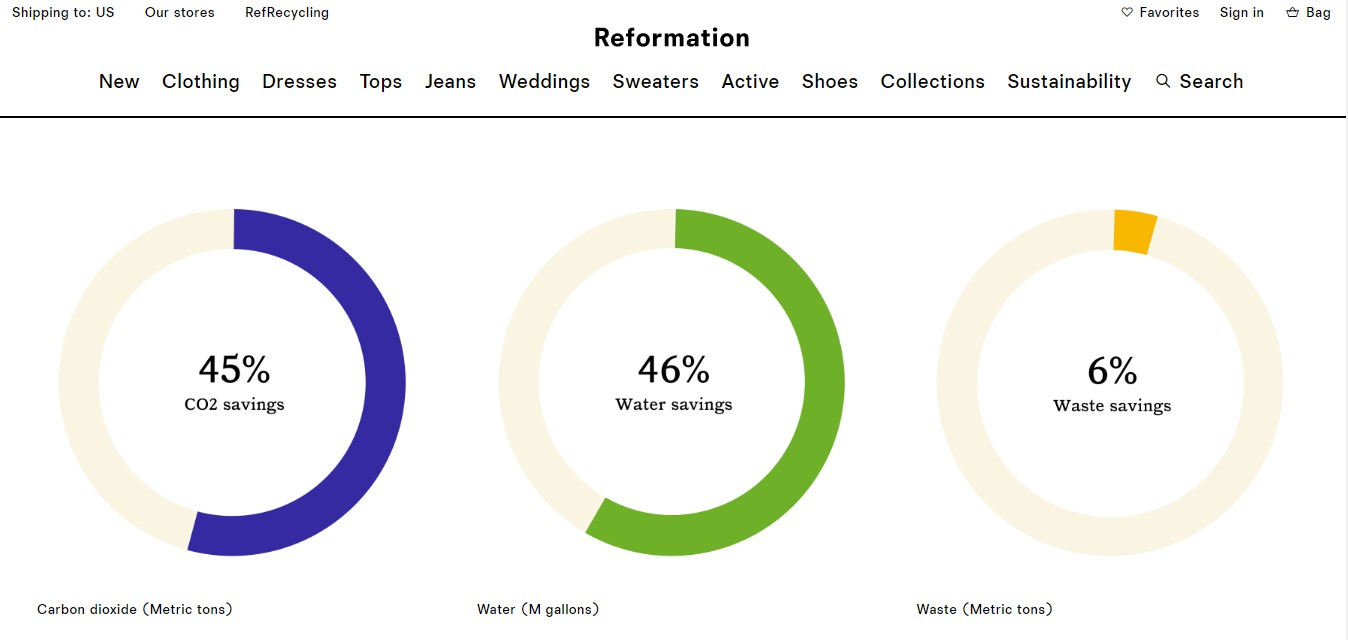The image size is (1348, 640).
Task: Go to the Reformation home logo
Action: tap(671, 38)
